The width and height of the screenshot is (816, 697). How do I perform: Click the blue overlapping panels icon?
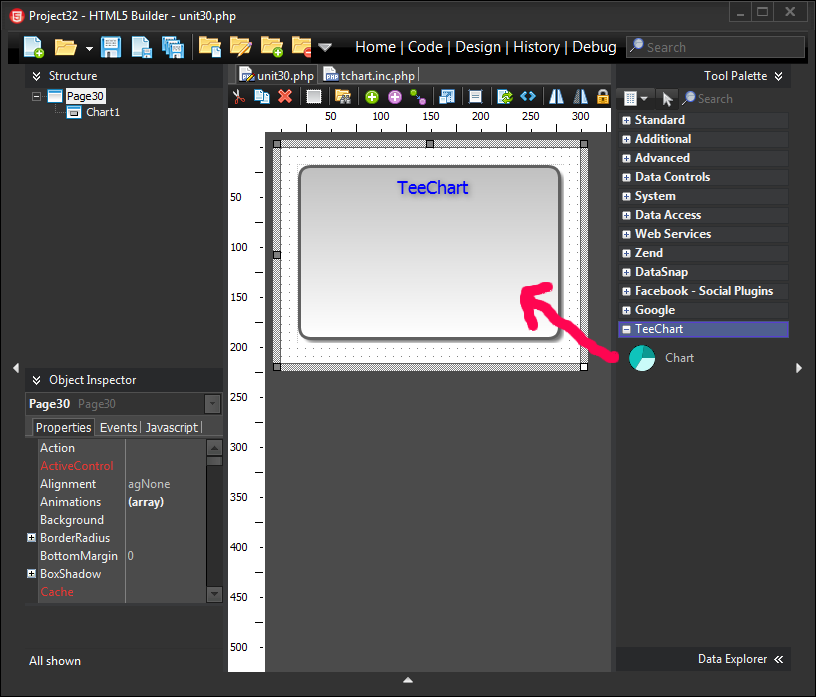(x=447, y=97)
